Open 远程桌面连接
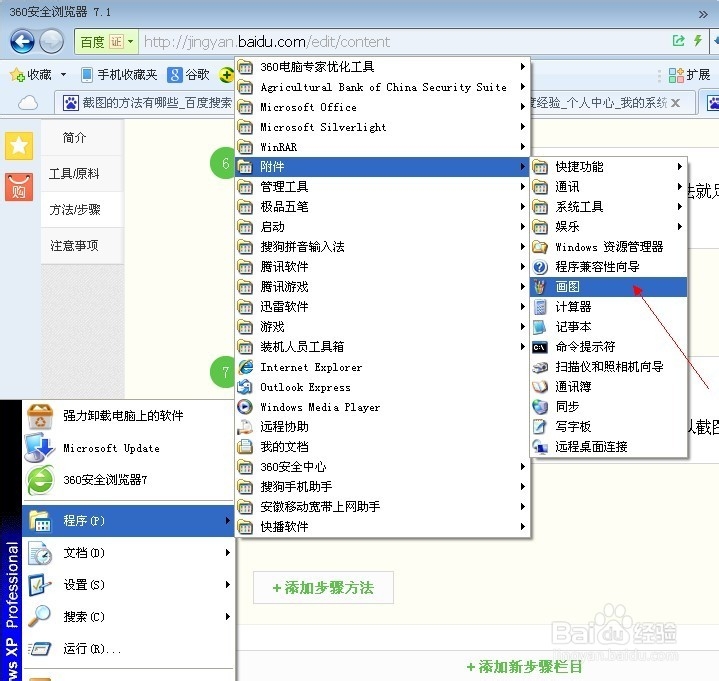 coord(608,447)
